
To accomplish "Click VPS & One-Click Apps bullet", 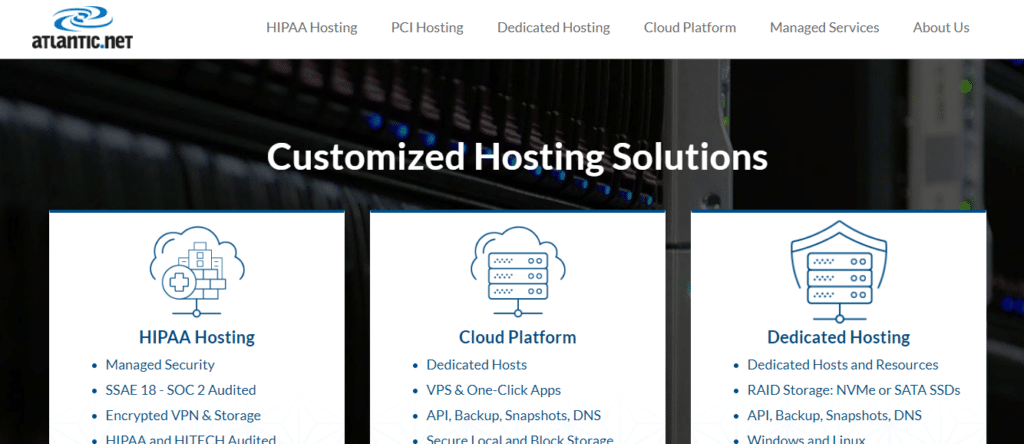I will coord(493,390).
